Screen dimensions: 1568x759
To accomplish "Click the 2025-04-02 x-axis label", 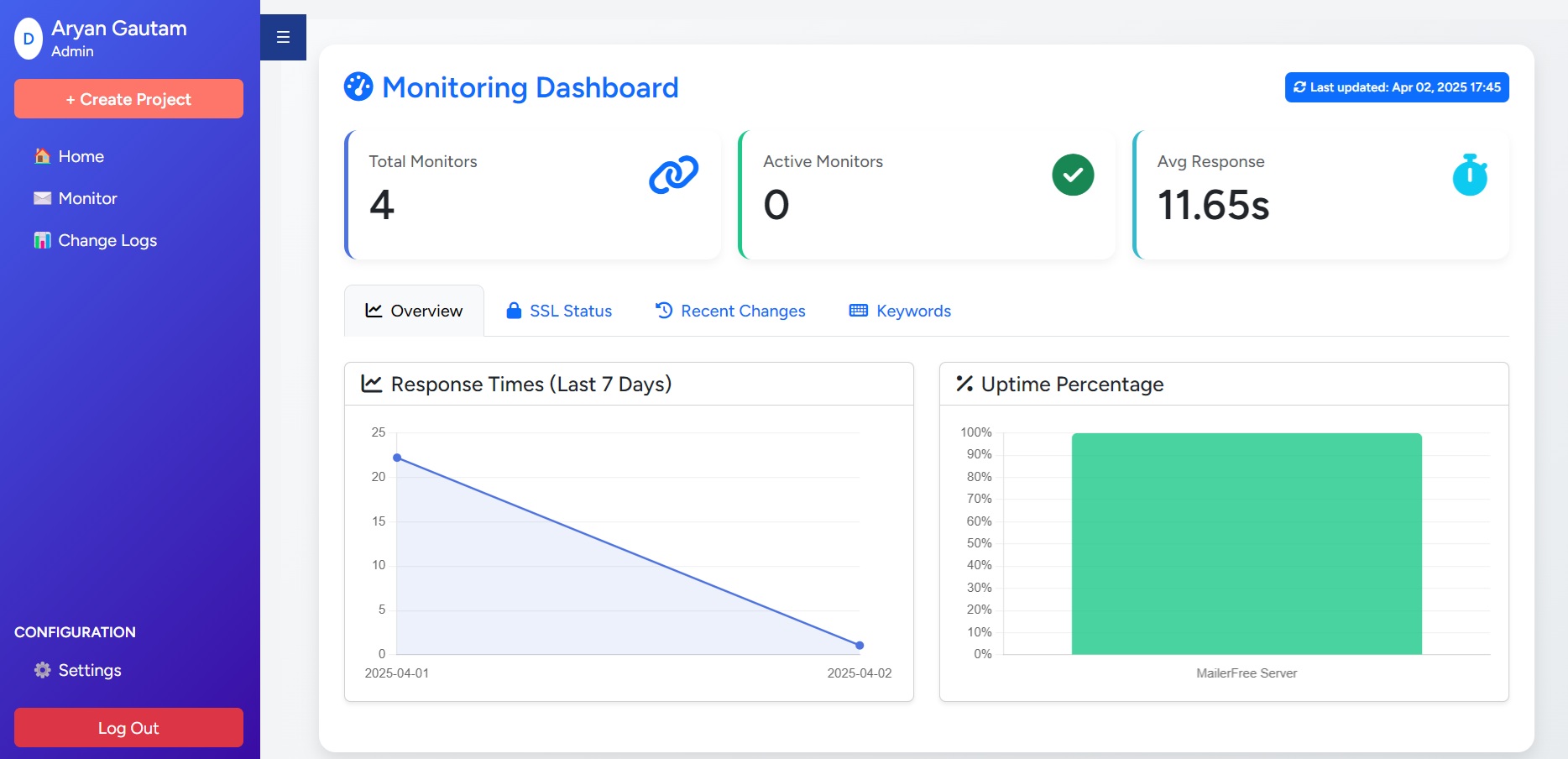I will pos(860,673).
